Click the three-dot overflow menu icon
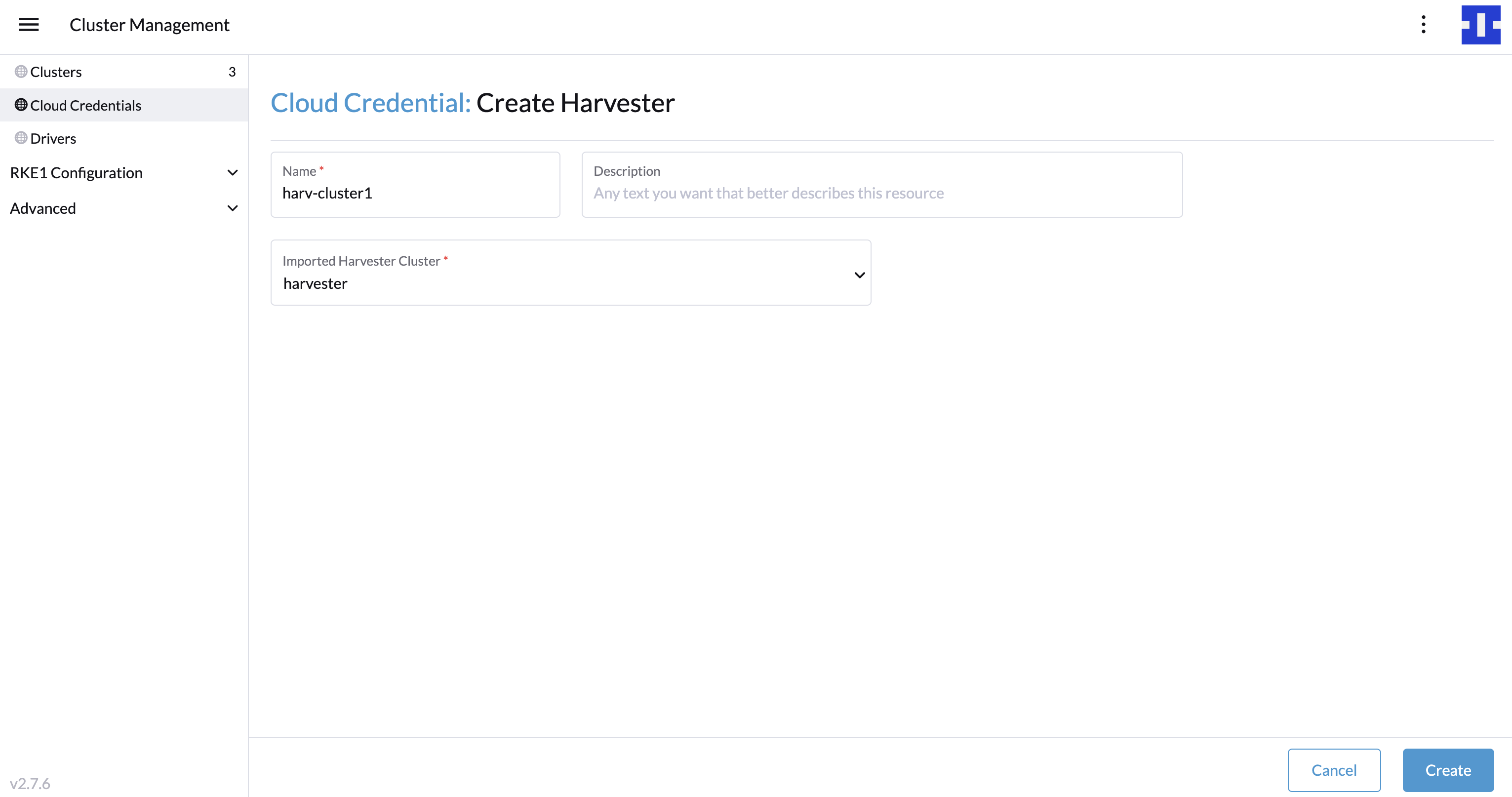Viewport: 1512px width, 797px height. (x=1422, y=24)
